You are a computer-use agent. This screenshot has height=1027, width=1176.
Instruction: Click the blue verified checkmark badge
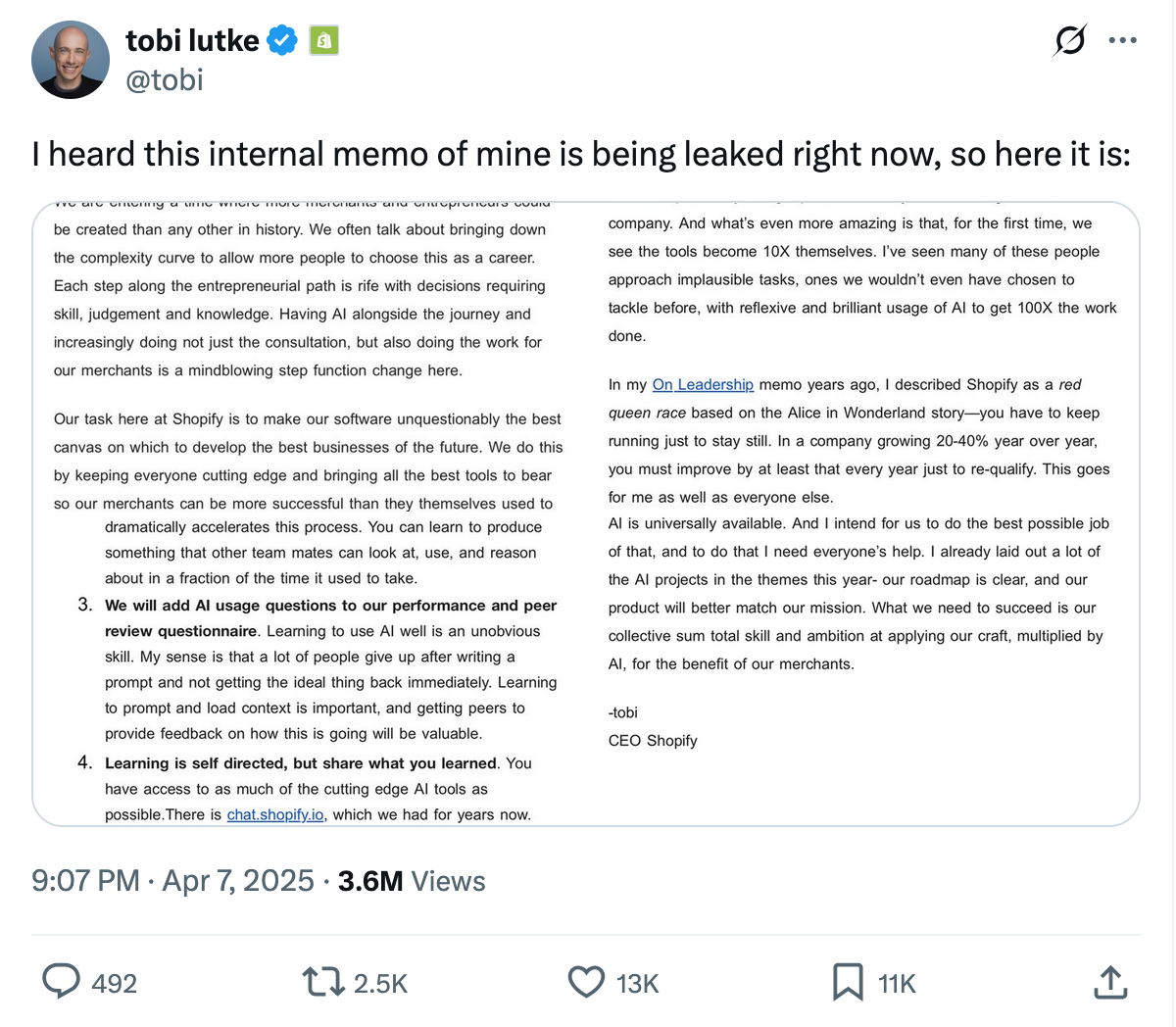pyautogui.click(x=282, y=41)
